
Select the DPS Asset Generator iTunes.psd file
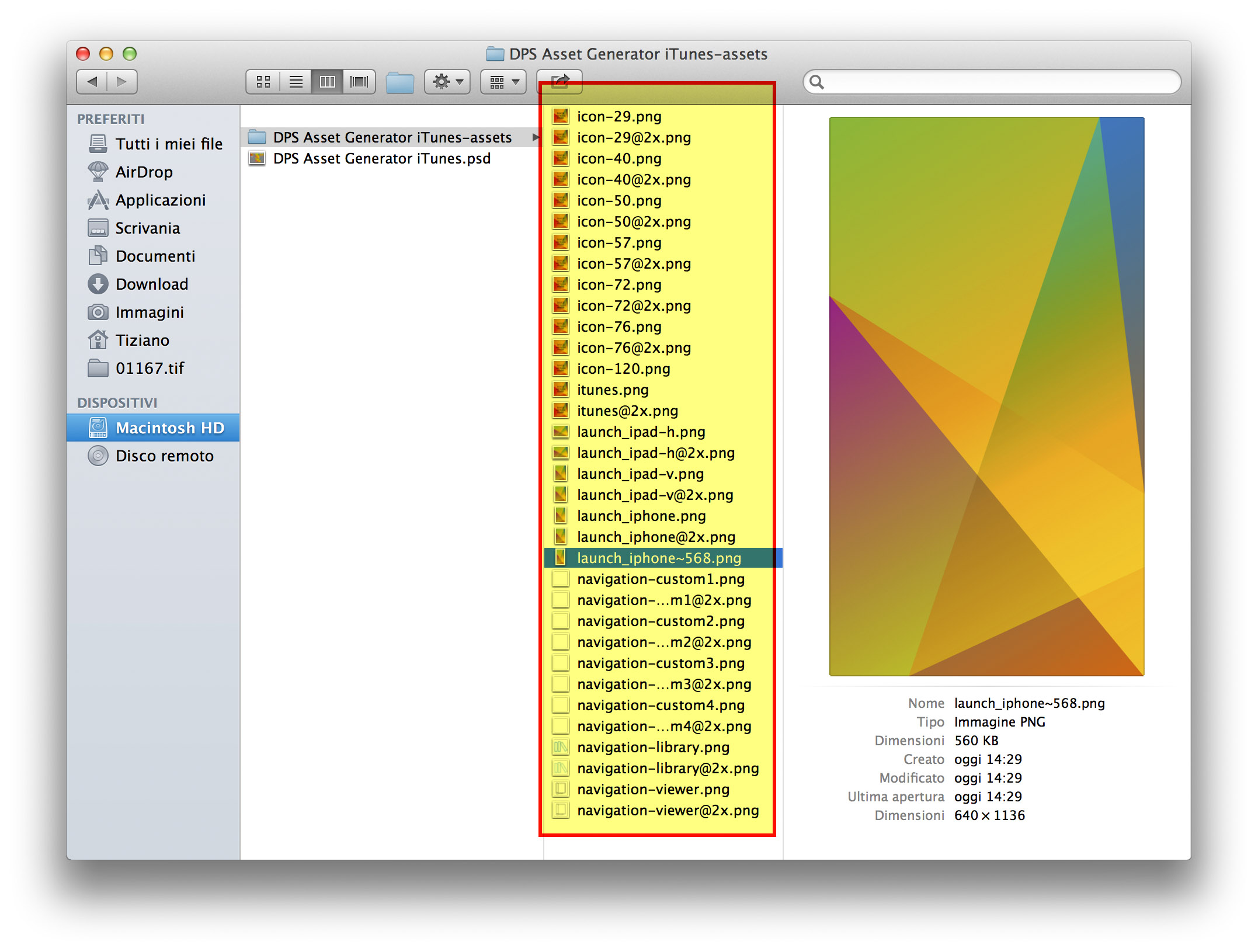pyautogui.click(x=381, y=159)
